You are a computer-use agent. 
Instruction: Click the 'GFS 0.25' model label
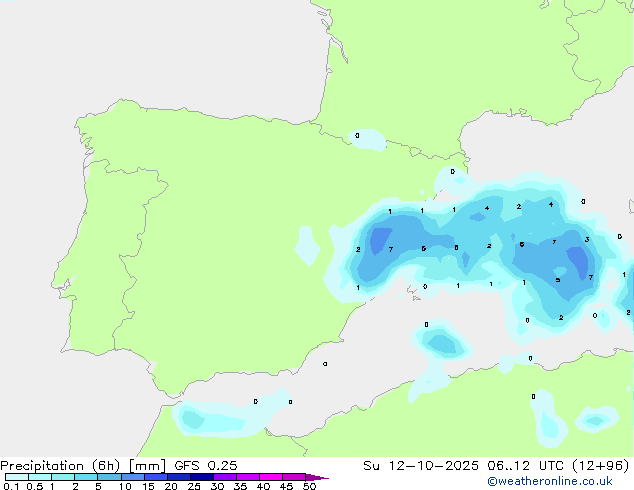pos(206,466)
